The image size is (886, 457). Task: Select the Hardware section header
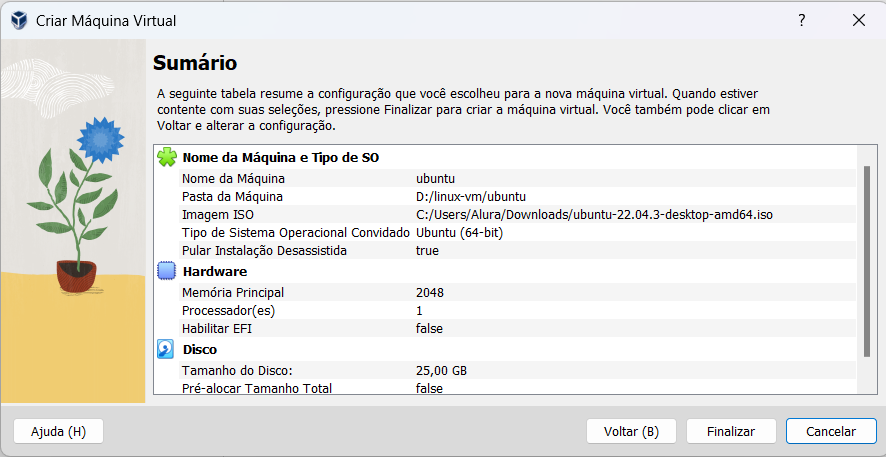click(215, 272)
